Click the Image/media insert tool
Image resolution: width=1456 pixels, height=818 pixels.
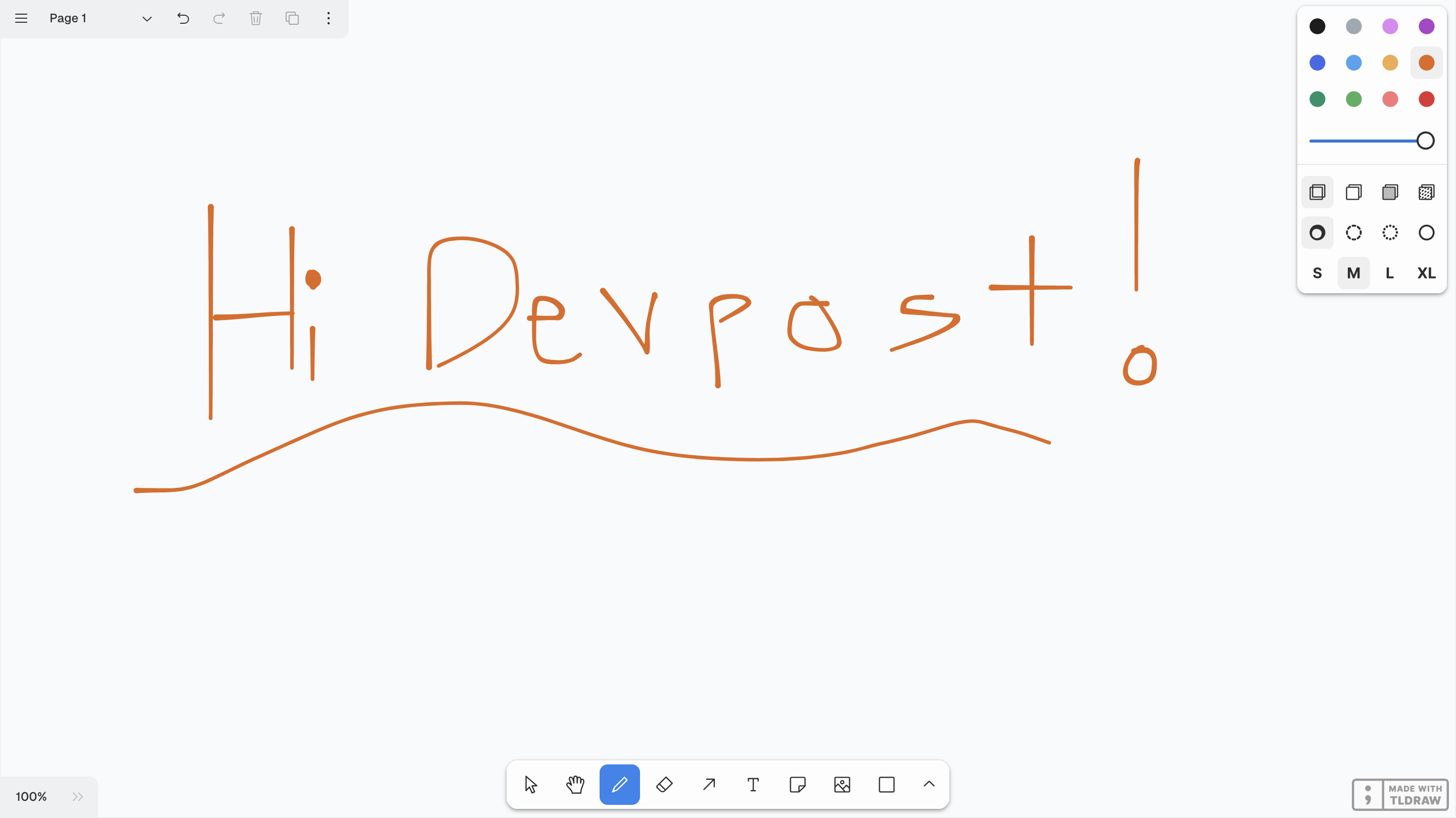click(x=842, y=785)
